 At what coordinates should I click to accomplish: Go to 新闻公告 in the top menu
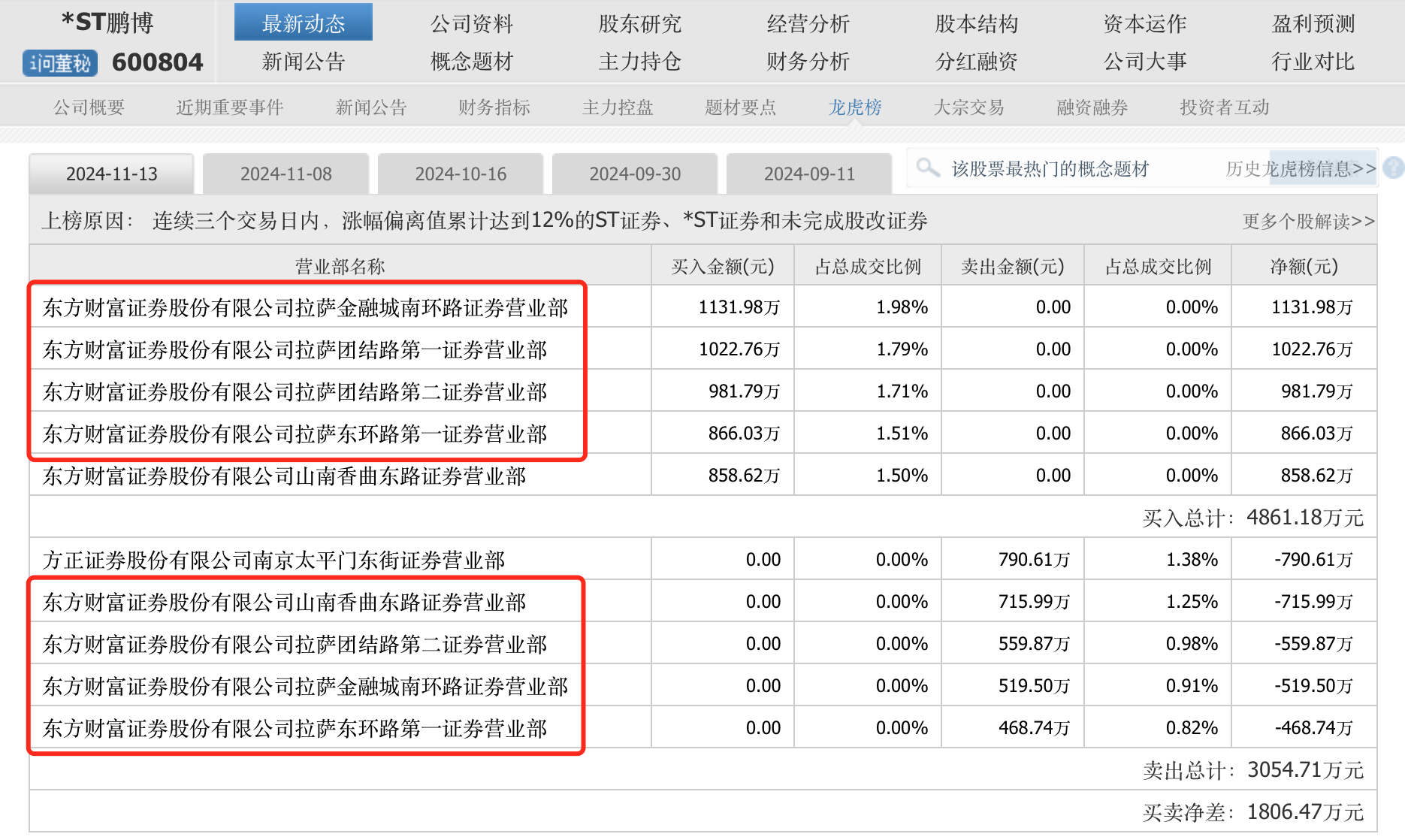[x=304, y=61]
